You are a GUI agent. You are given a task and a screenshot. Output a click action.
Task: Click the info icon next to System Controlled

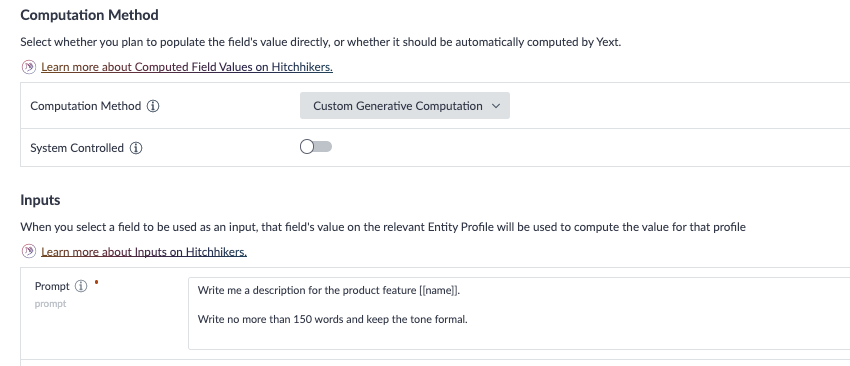[x=136, y=148]
